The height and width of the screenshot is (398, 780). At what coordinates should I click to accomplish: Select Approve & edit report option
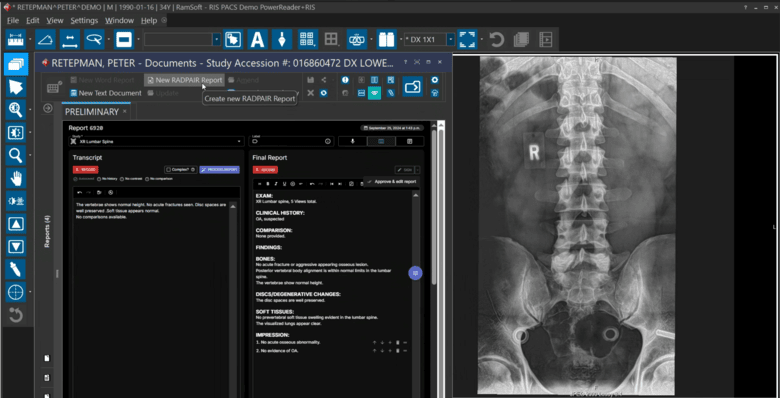tap(391, 182)
